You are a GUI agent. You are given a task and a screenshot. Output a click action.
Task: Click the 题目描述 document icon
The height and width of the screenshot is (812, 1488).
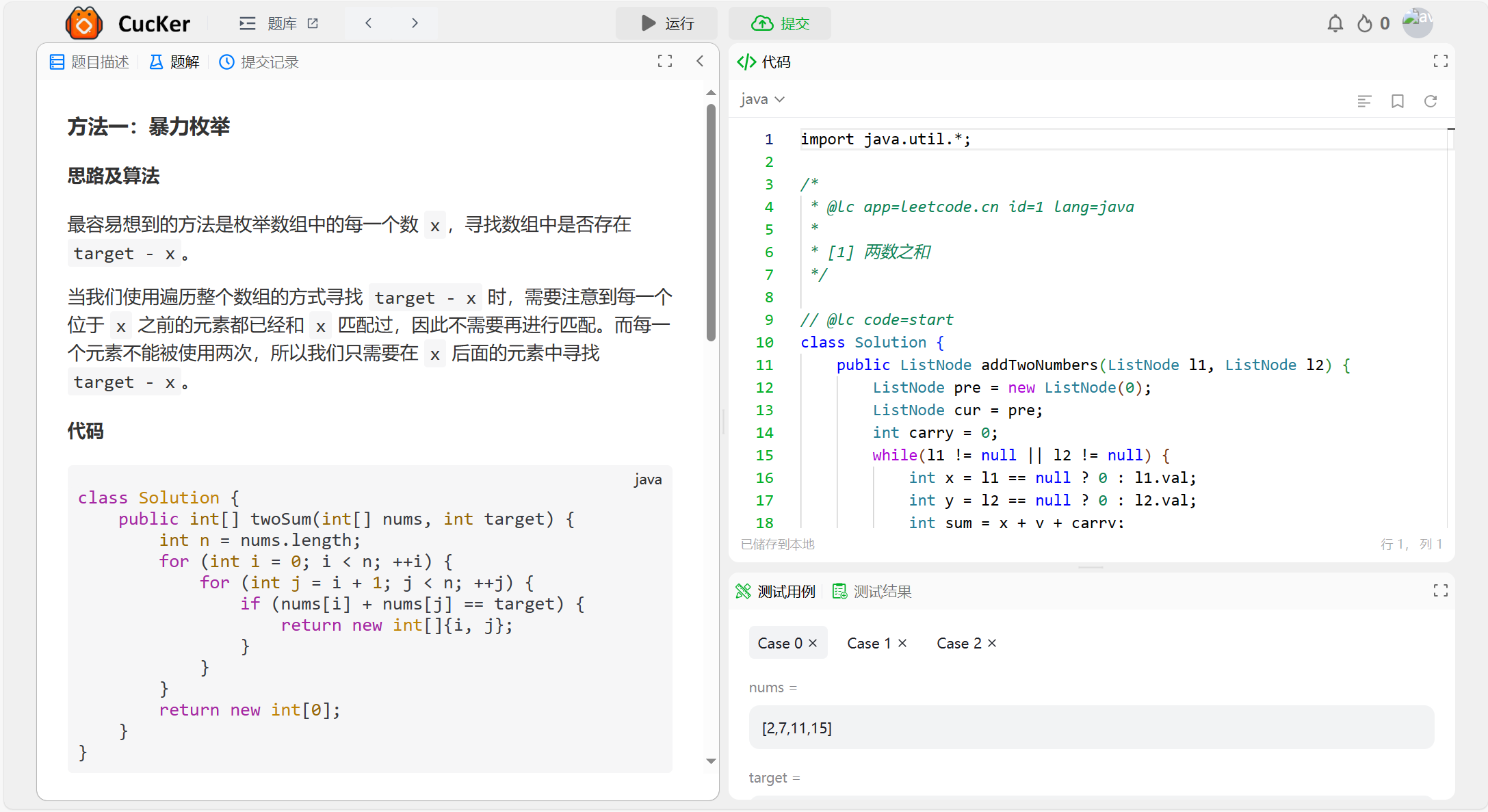[x=57, y=62]
